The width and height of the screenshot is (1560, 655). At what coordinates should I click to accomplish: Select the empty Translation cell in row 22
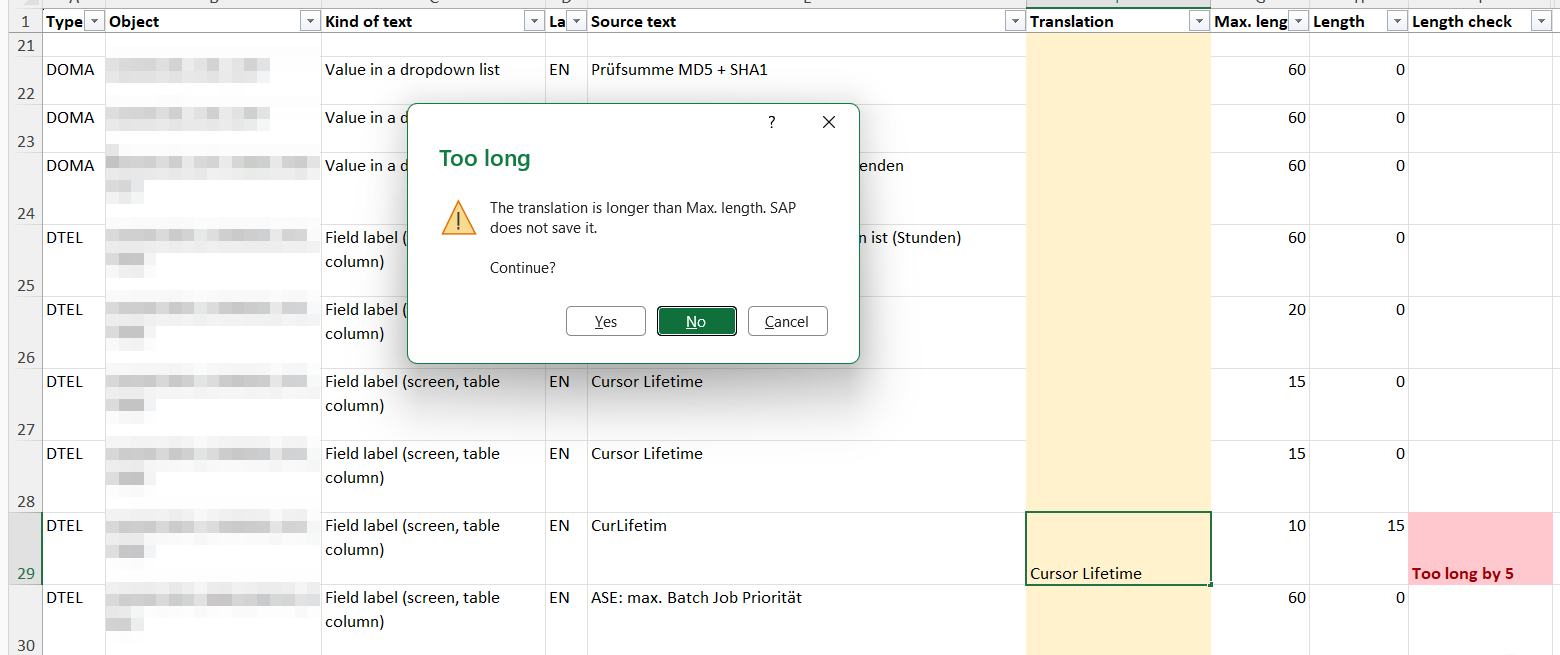pyautogui.click(x=1118, y=81)
